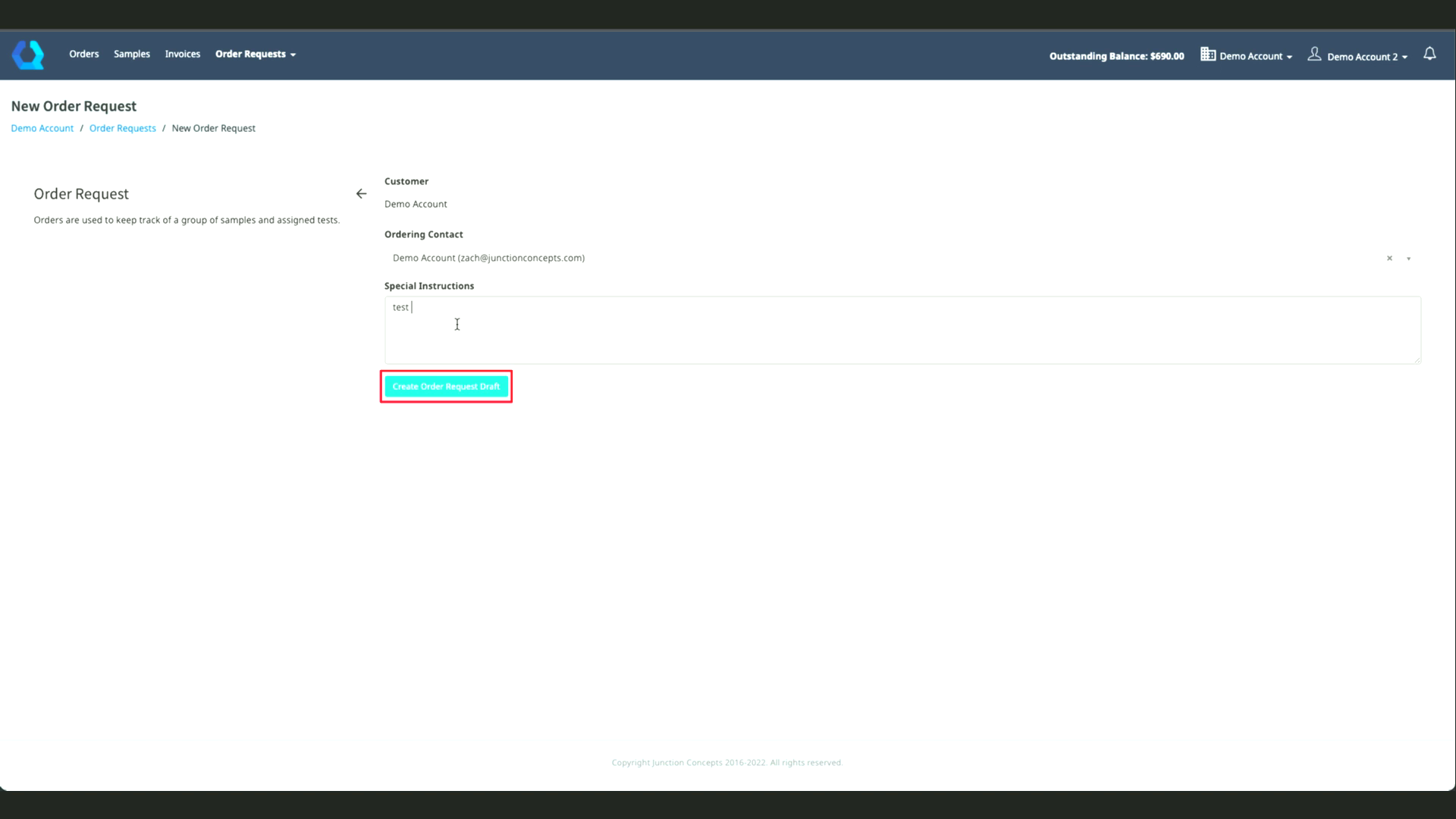Follow the Order Requests breadcrumb link

click(x=122, y=128)
